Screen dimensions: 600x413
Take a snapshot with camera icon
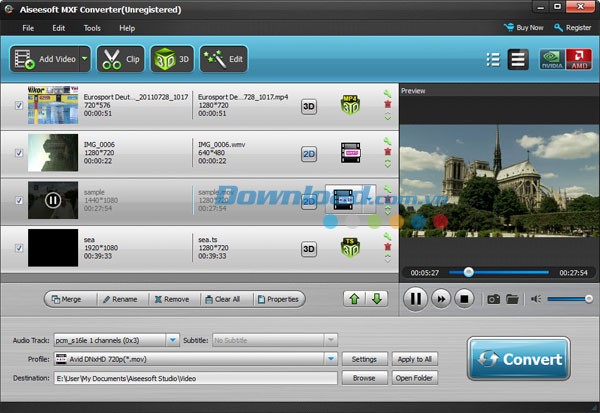click(x=493, y=299)
